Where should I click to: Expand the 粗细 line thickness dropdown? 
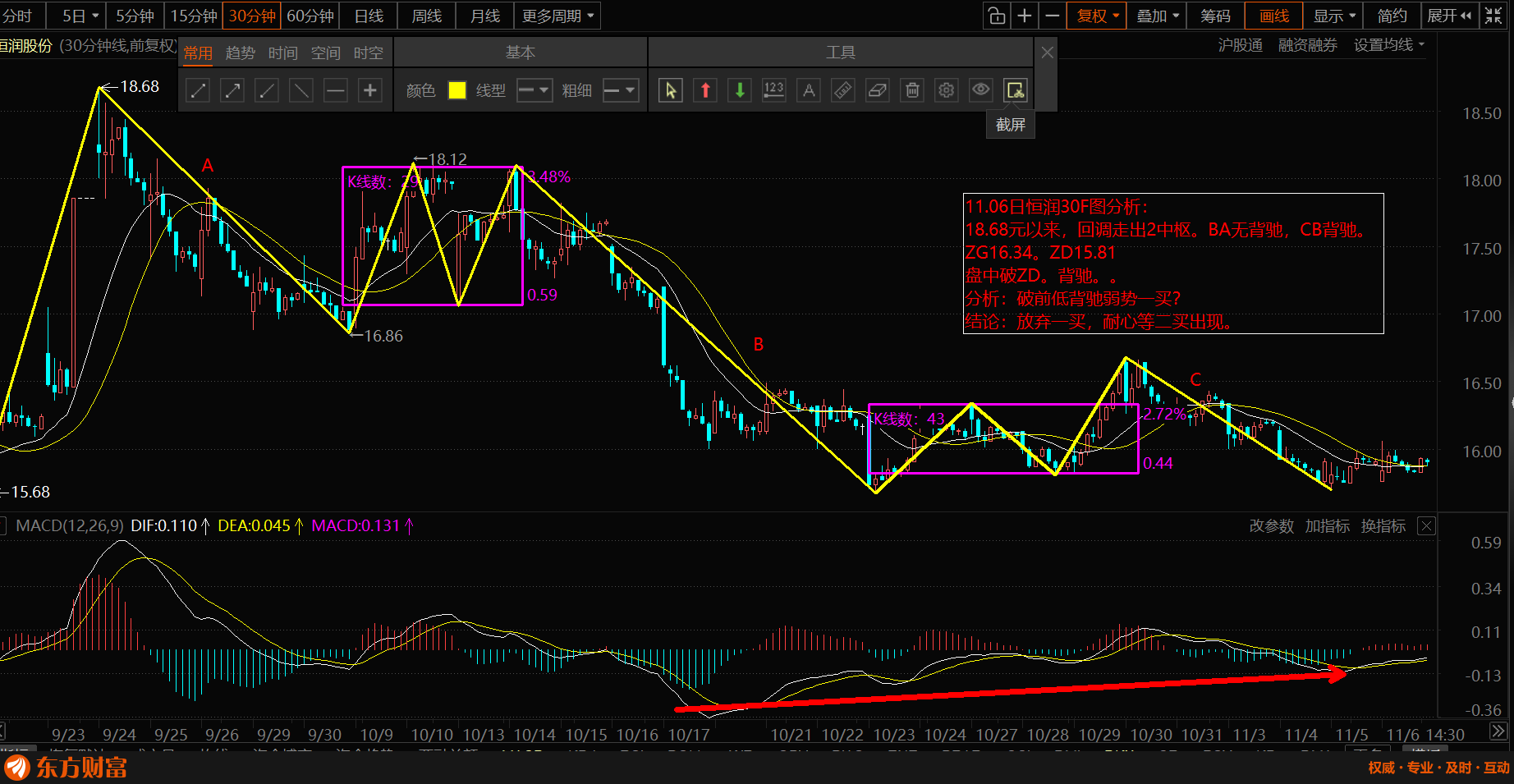pos(620,90)
